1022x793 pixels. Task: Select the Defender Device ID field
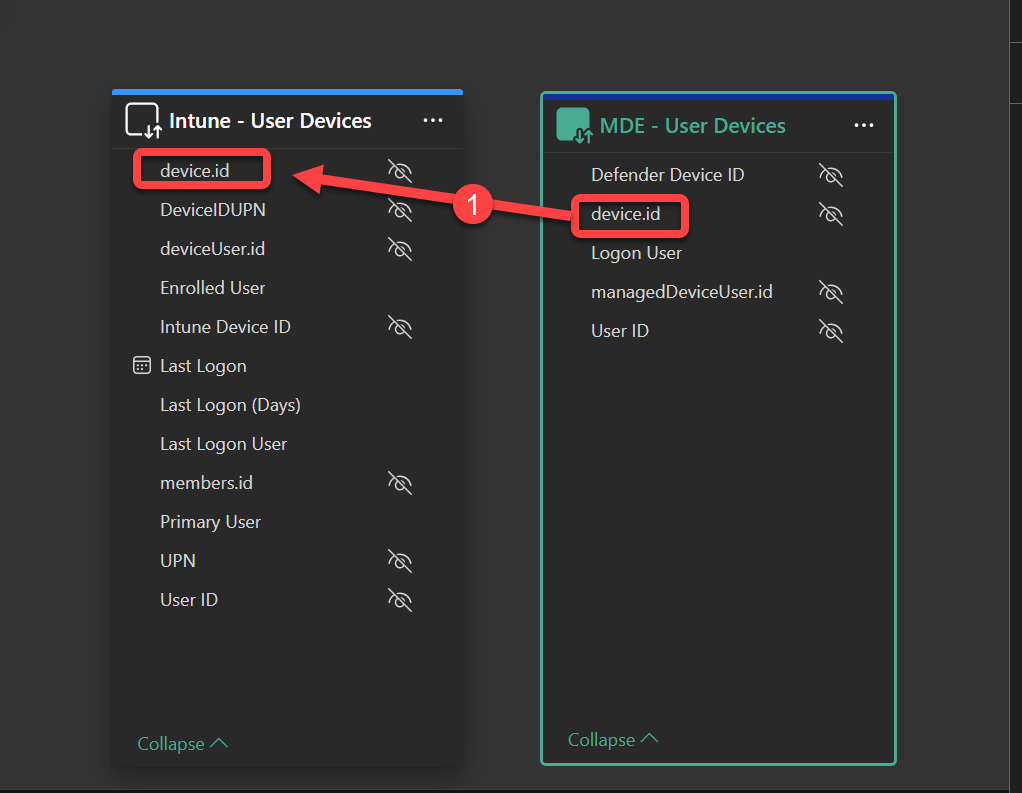coord(667,175)
